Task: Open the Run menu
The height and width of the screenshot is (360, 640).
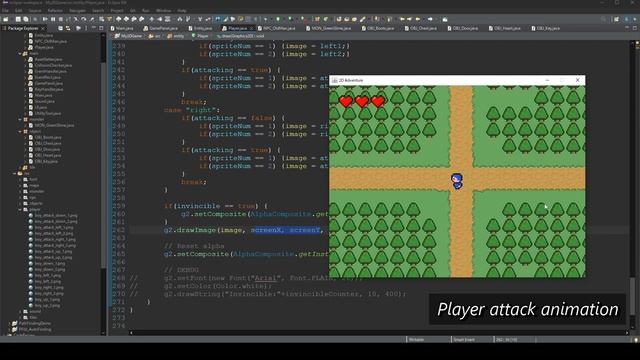Action: coord(146,11)
